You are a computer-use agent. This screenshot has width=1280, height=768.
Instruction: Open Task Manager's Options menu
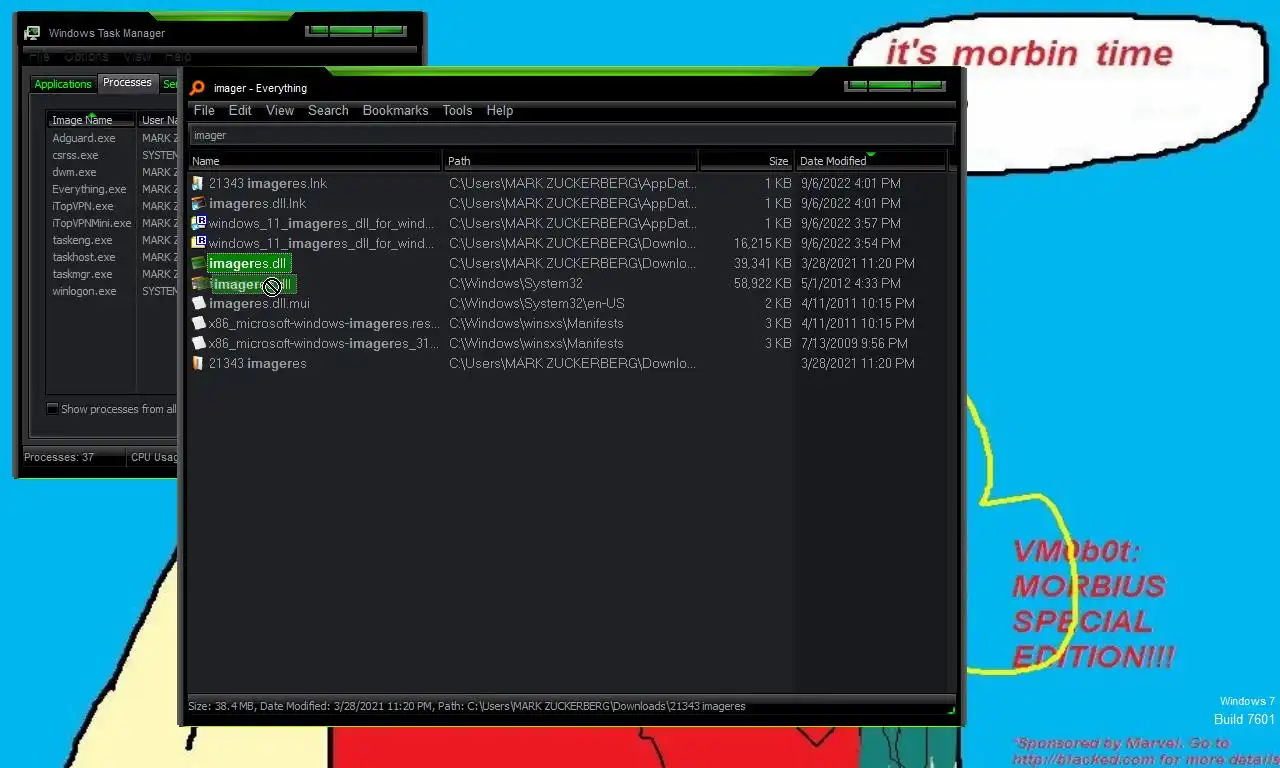tap(86, 57)
